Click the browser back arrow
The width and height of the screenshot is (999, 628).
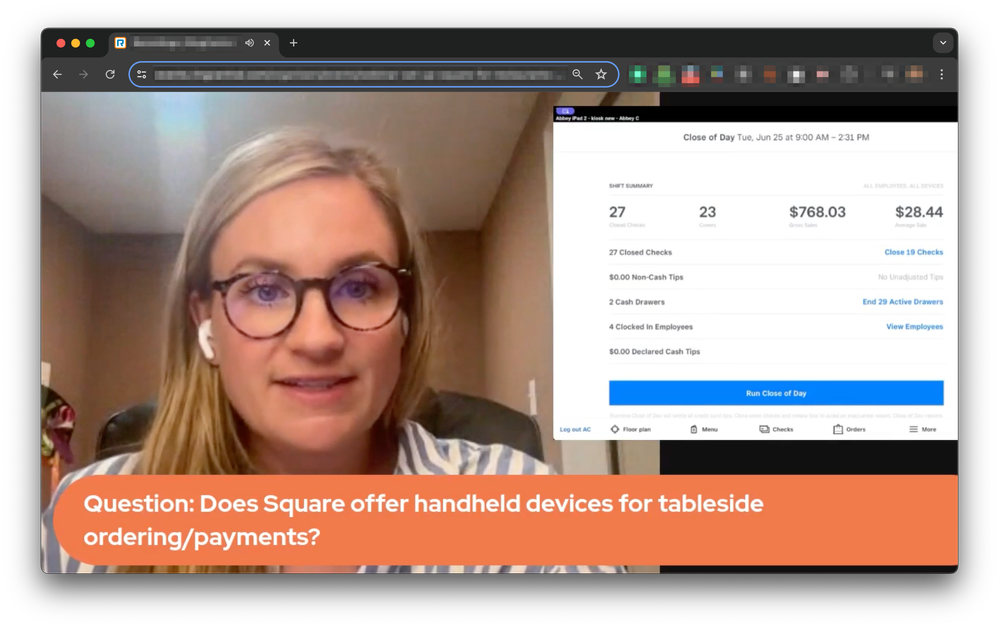(57, 75)
